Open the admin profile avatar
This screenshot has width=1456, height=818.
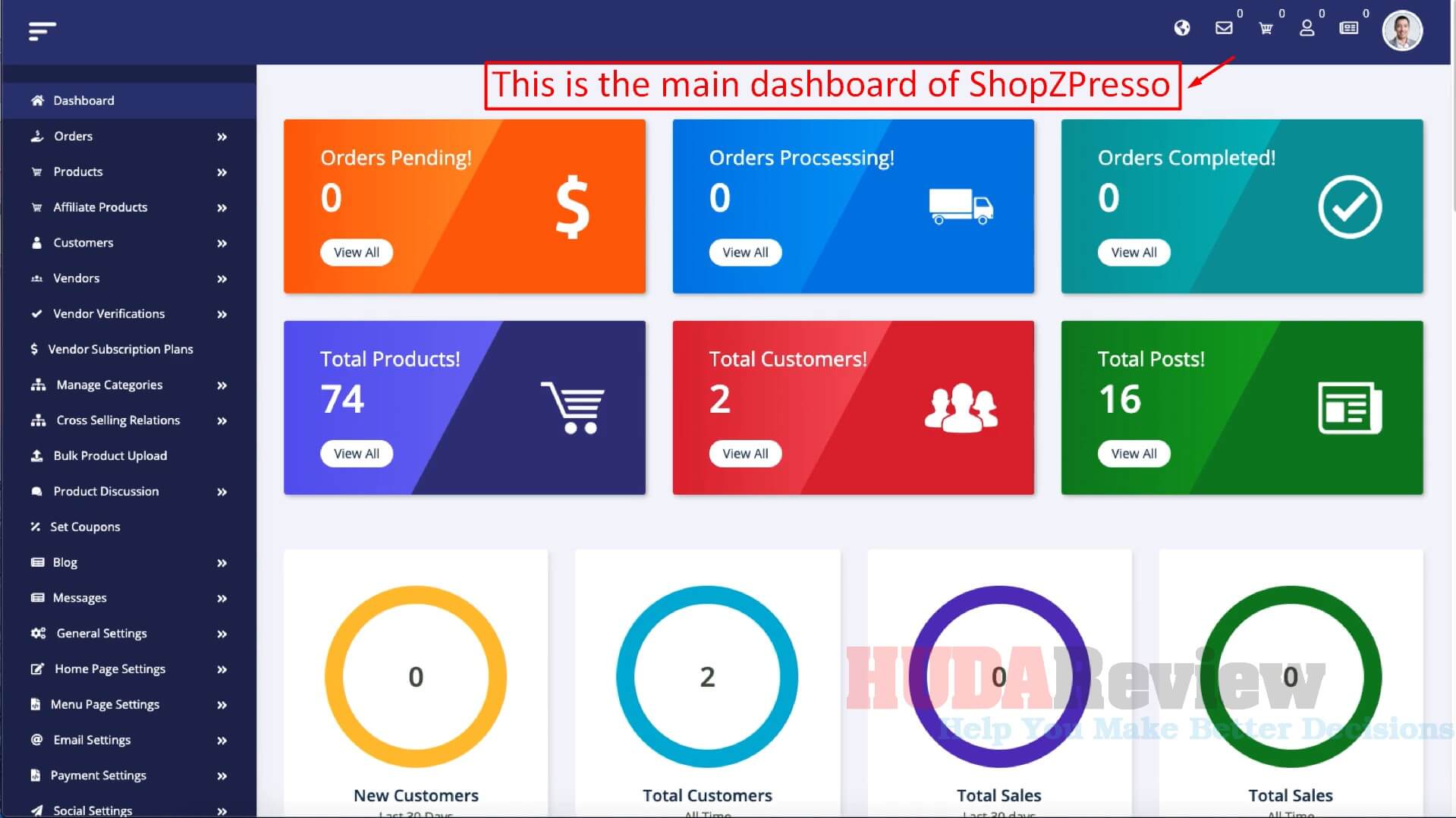click(x=1401, y=31)
